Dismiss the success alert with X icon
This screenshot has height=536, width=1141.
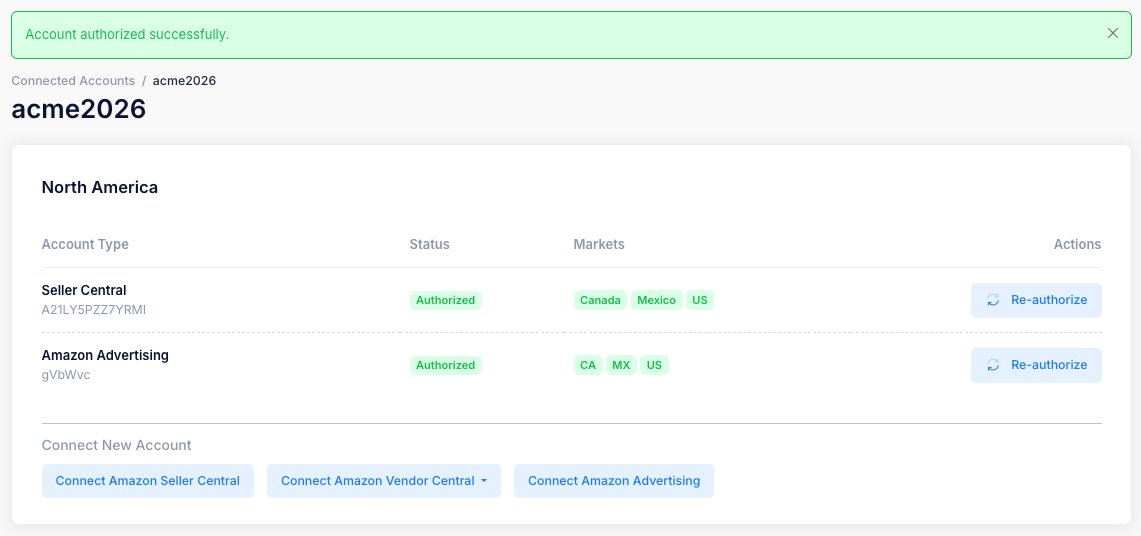click(1113, 33)
